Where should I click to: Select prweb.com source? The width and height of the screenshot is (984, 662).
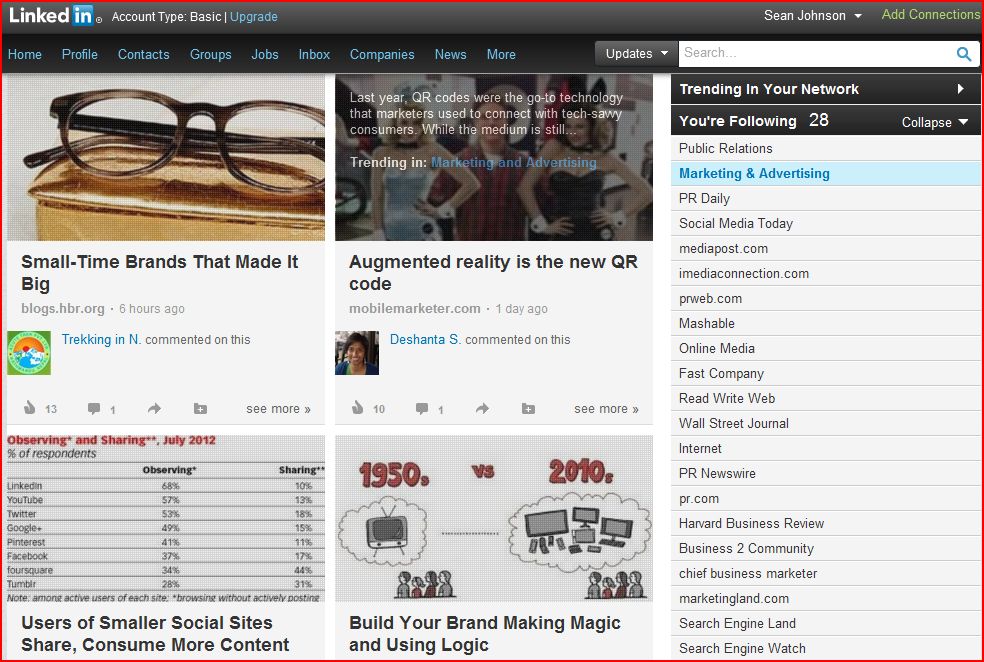(x=825, y=299)
